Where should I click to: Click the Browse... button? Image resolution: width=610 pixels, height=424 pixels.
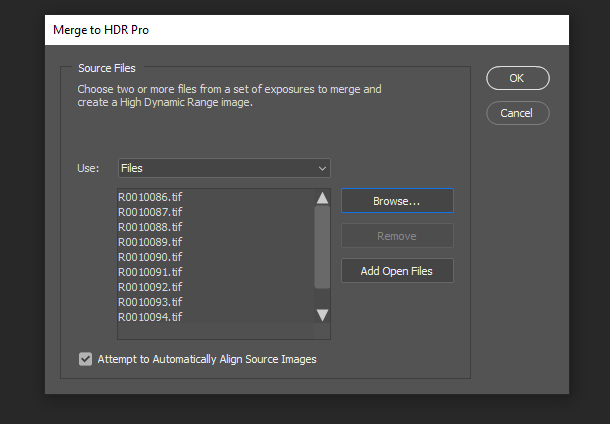click(x=397, y=201)
